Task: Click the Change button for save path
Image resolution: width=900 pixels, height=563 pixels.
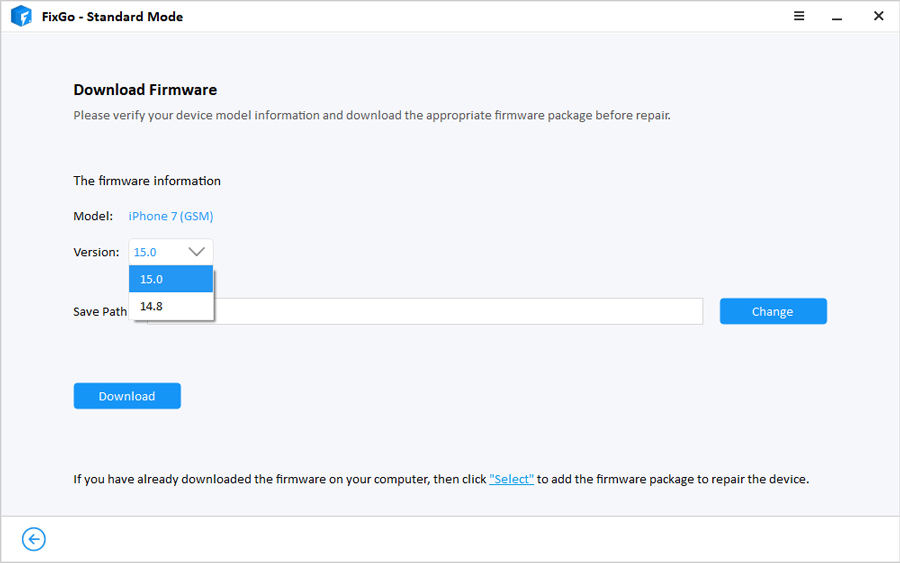Action: click(x=773, y=311)
